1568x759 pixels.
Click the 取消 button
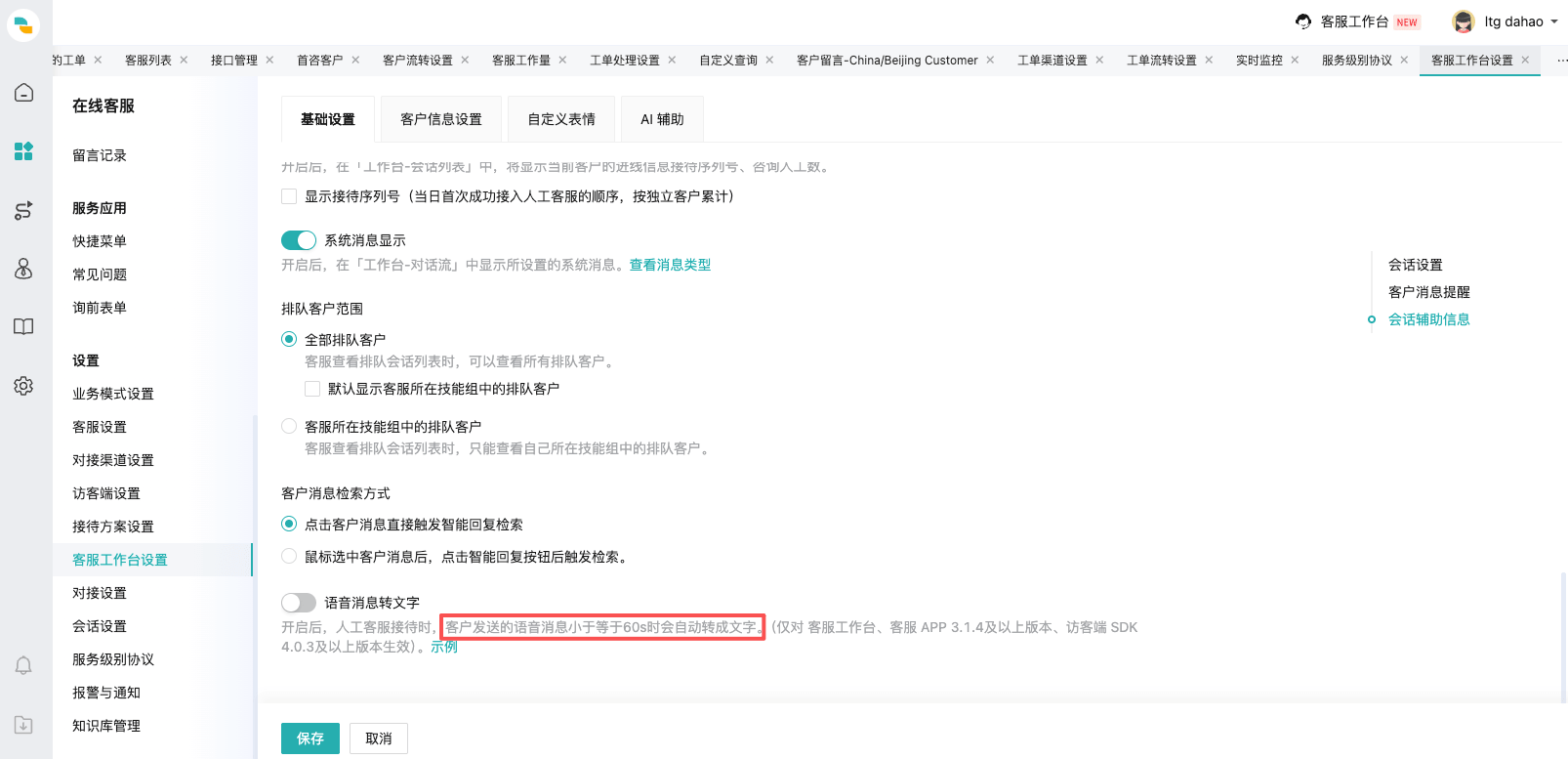point(379,738)
